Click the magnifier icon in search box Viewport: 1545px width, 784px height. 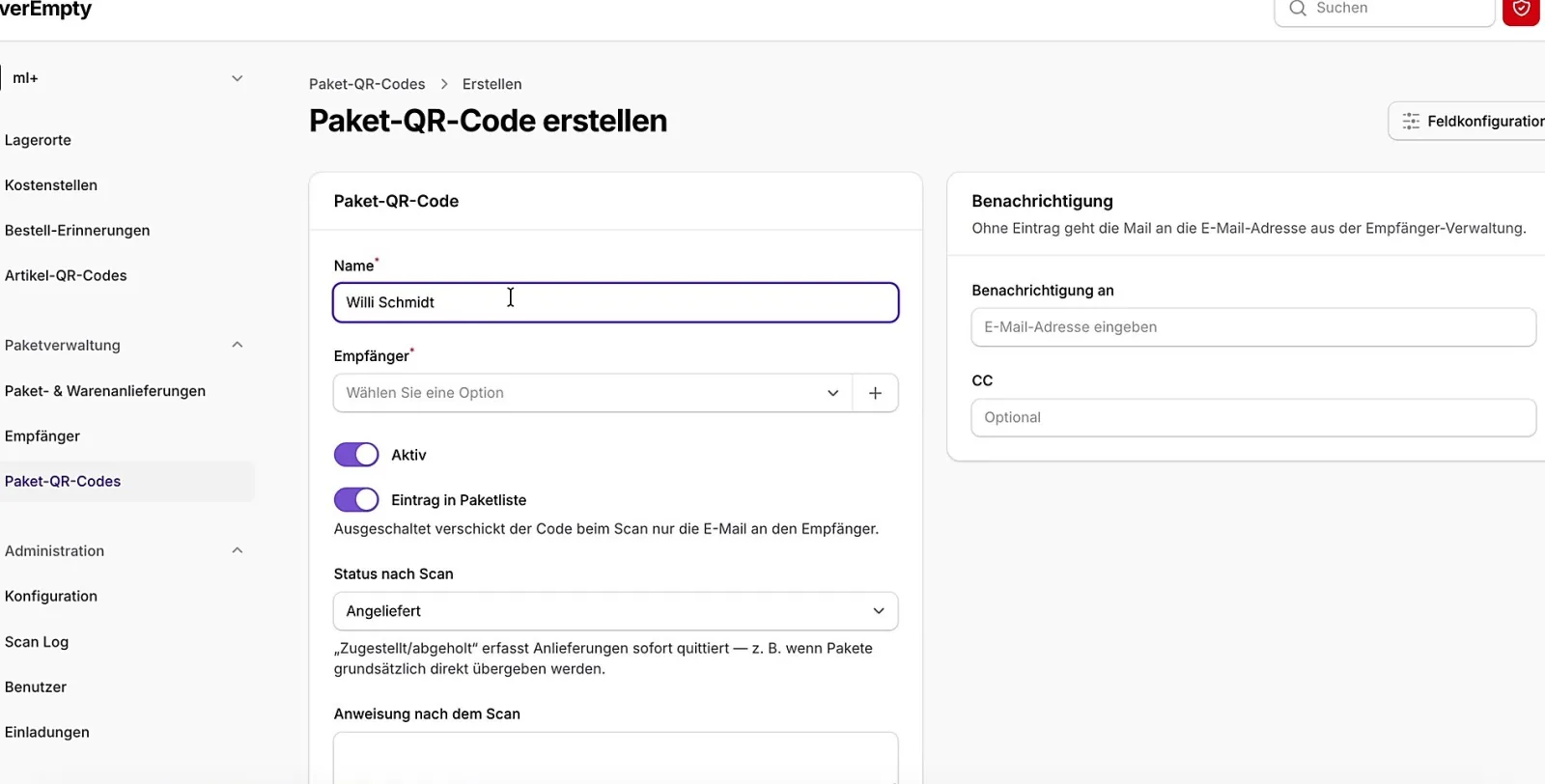tap(1298, 9)
